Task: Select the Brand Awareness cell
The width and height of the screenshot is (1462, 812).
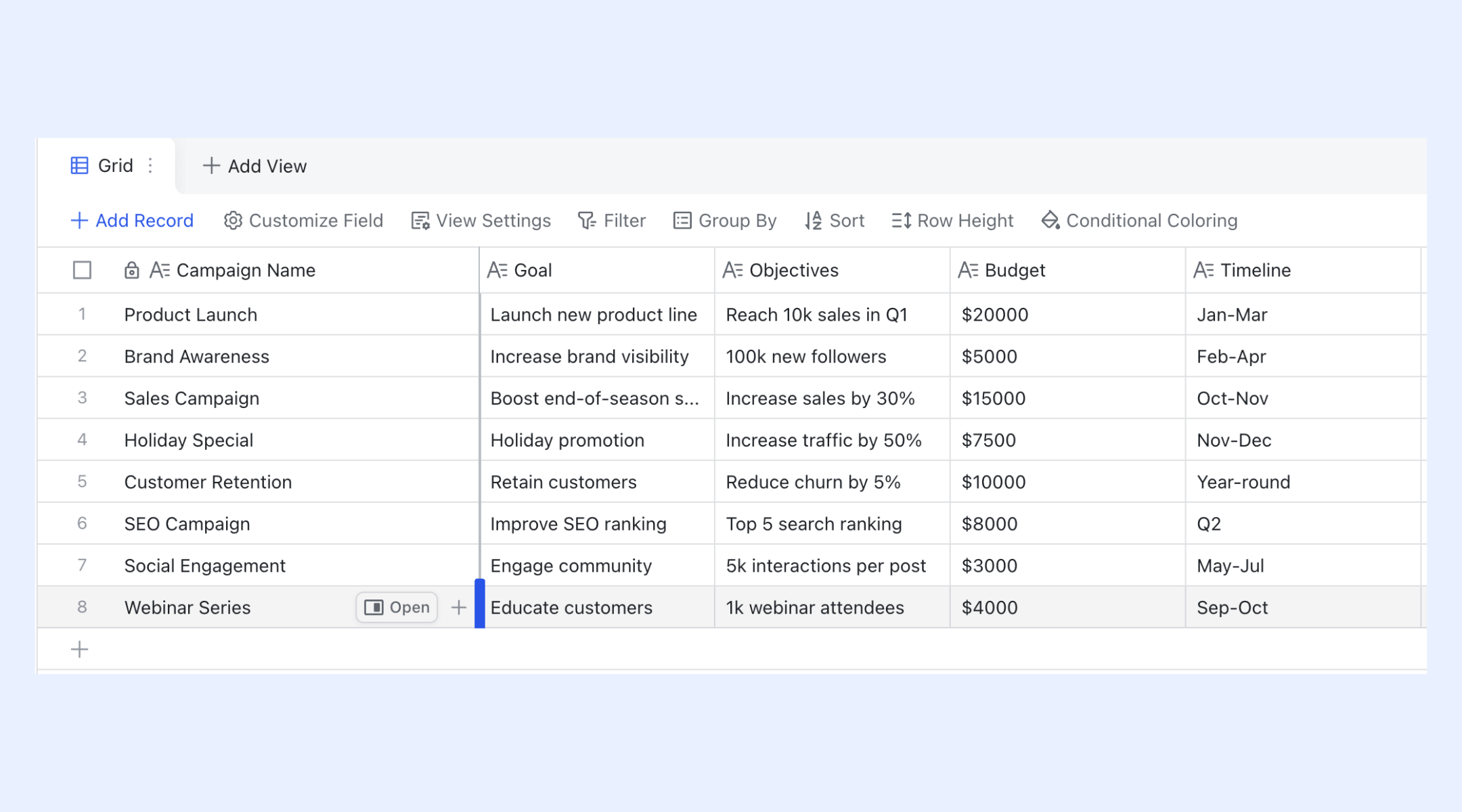Action: (295, 357)
